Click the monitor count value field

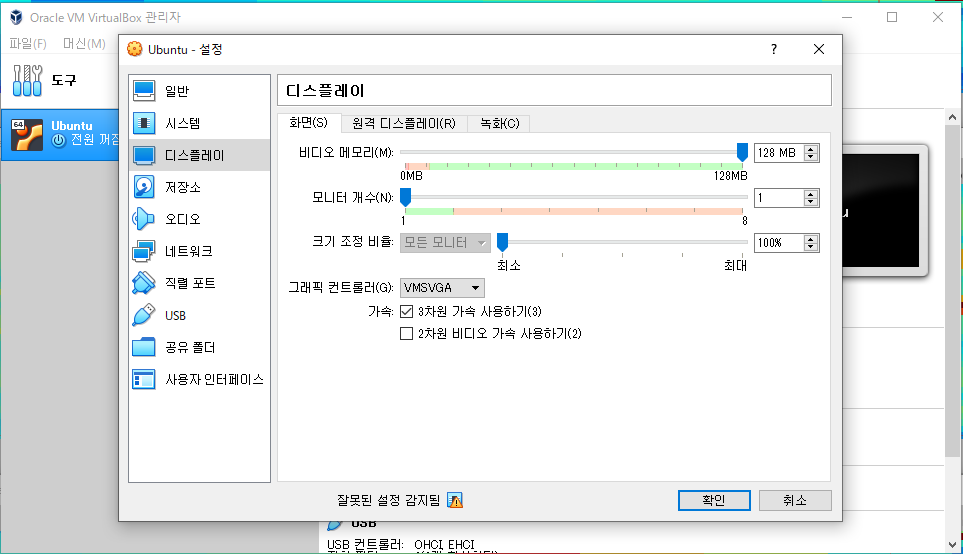(779, 198)
